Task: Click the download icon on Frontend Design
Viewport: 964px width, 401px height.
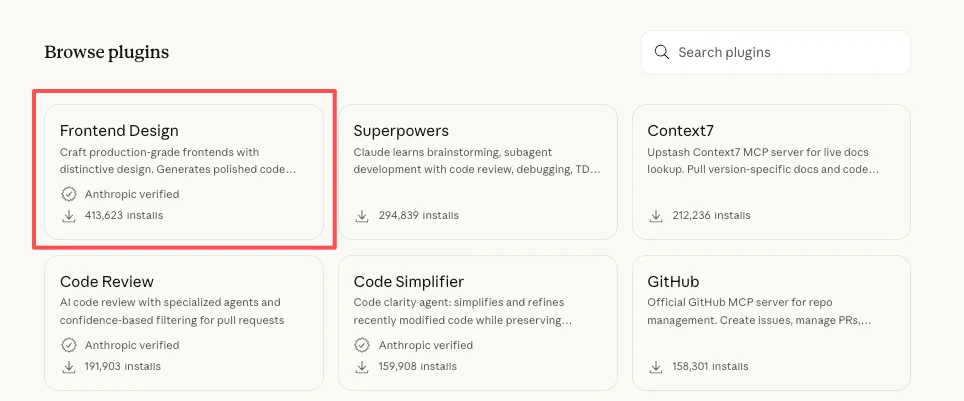Action: [x=69, y=215]
